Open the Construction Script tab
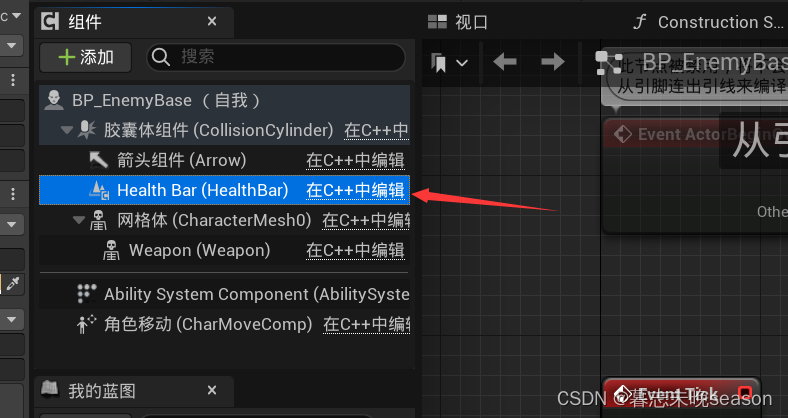 click(x=710, y=22)
